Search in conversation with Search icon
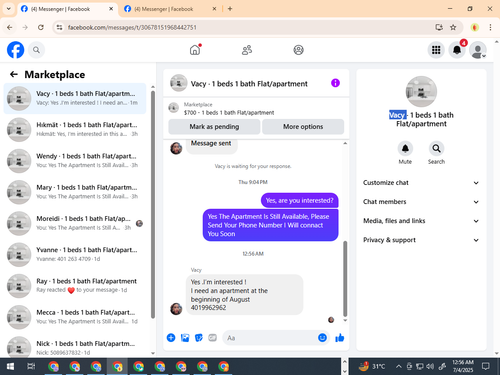 436,148
